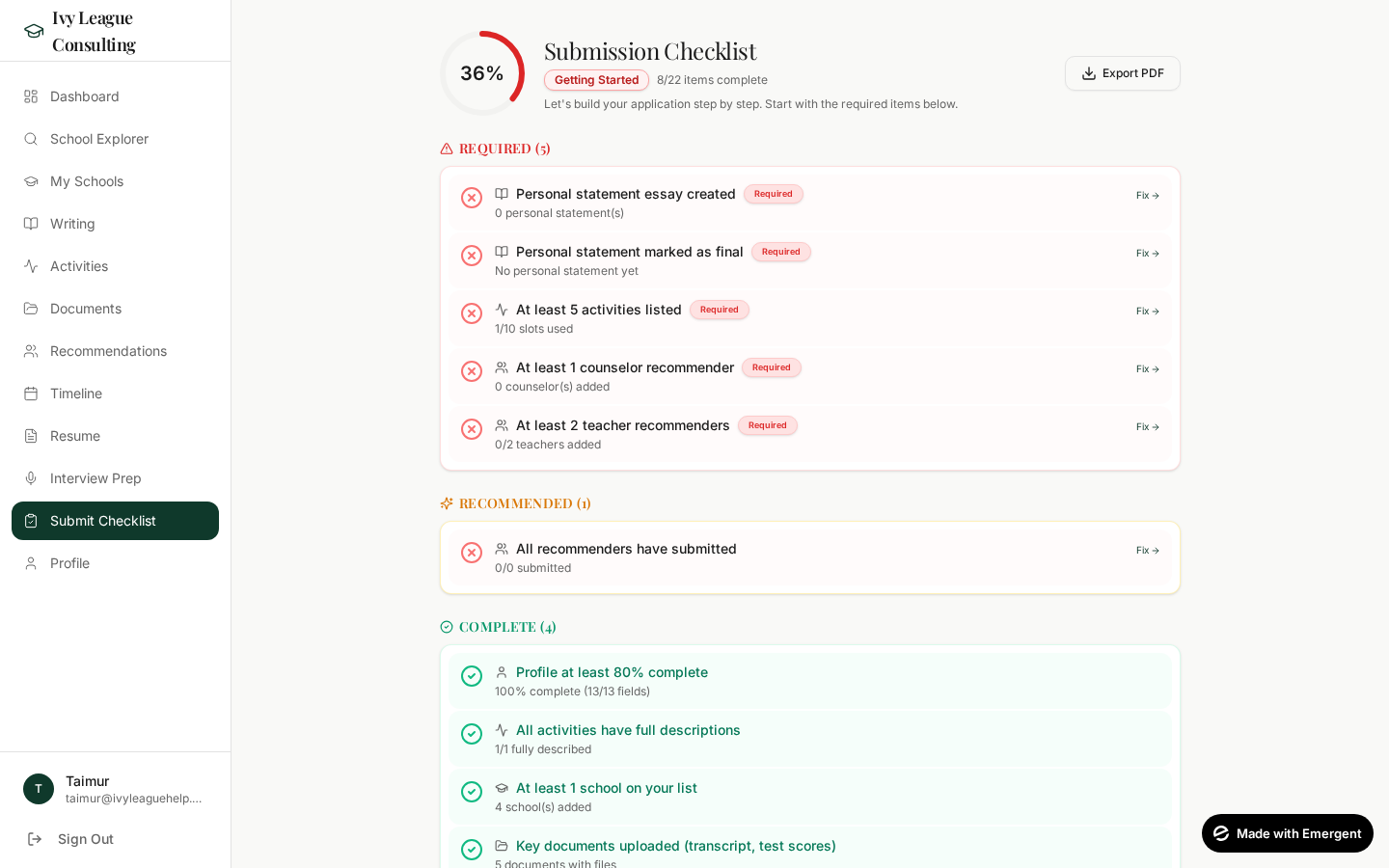Click 'Key documents uploaded (transcript, test scores)' text
Screen dimensions: 1389x868
click(x=676, y=846)
